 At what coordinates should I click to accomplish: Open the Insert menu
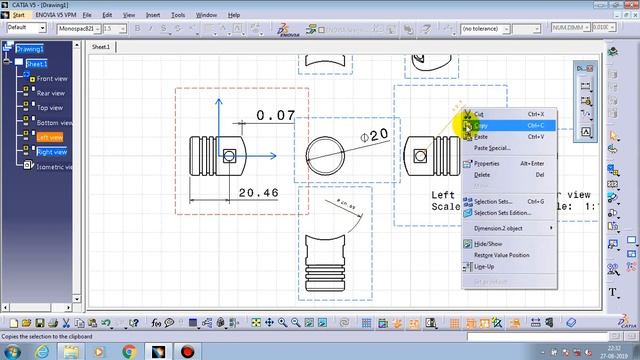click(x=153, y=15)
